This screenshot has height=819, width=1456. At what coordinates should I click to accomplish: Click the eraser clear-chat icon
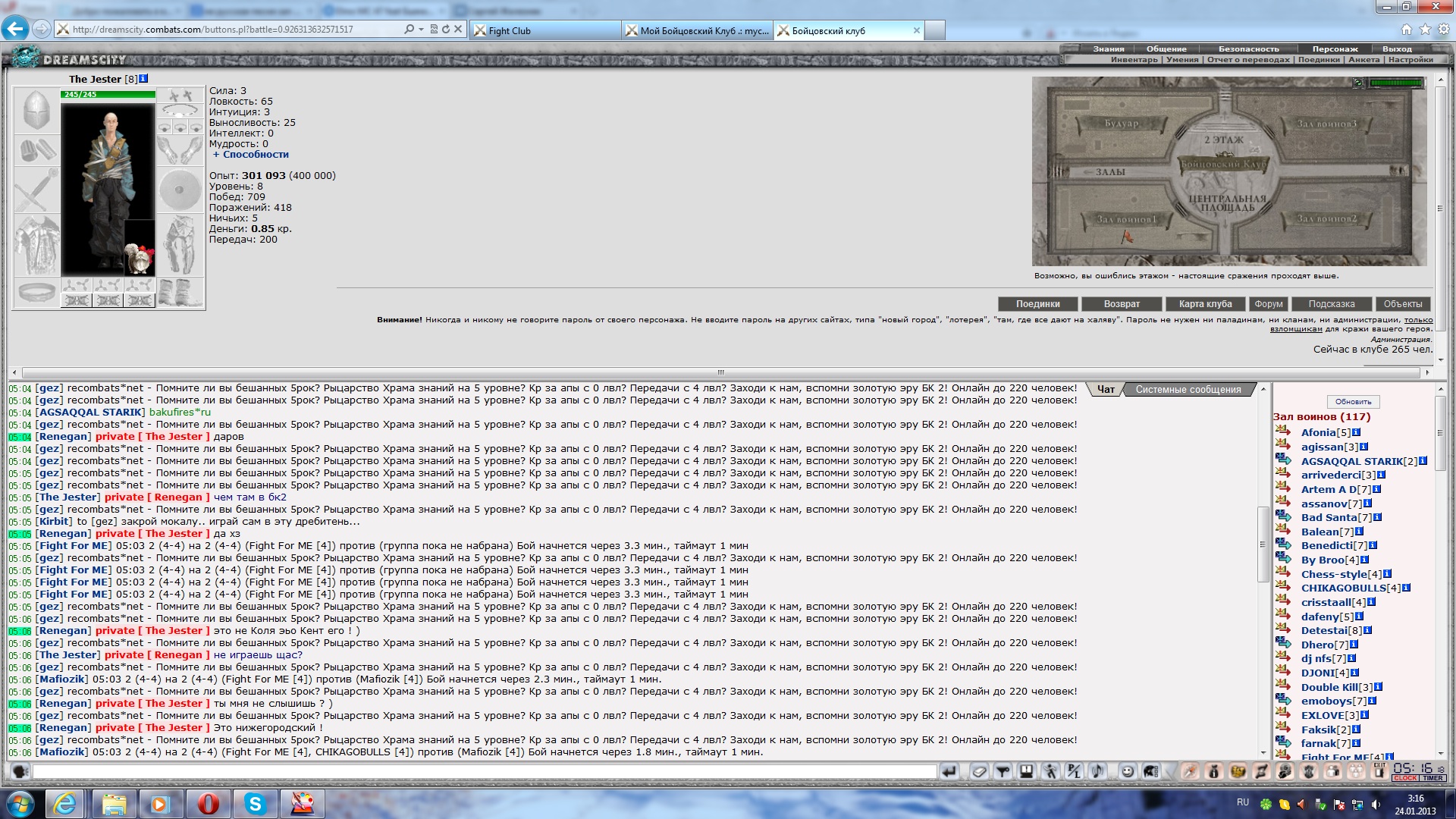click(x=979, y=771)
